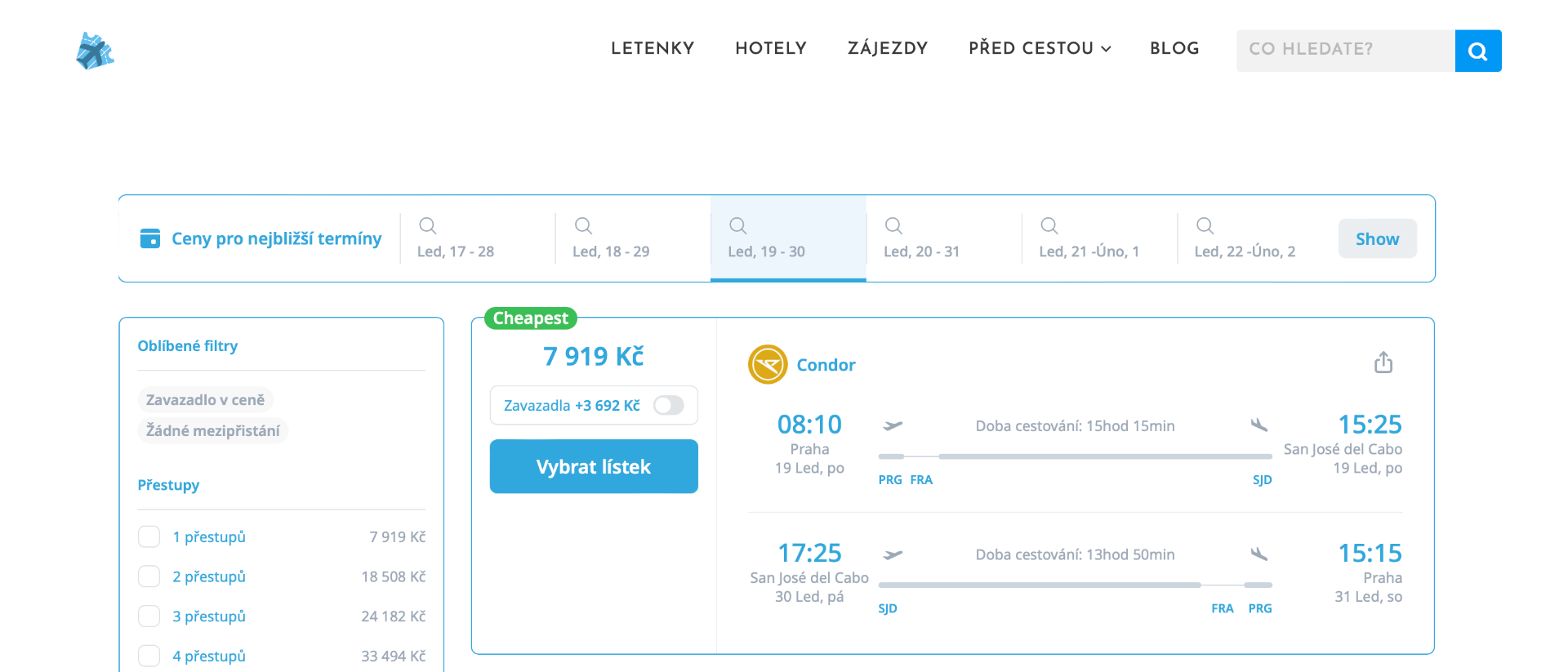Click the calendar icon beside nearest dates
Viewport: 1568px width, 672px height.
point(150,238)
